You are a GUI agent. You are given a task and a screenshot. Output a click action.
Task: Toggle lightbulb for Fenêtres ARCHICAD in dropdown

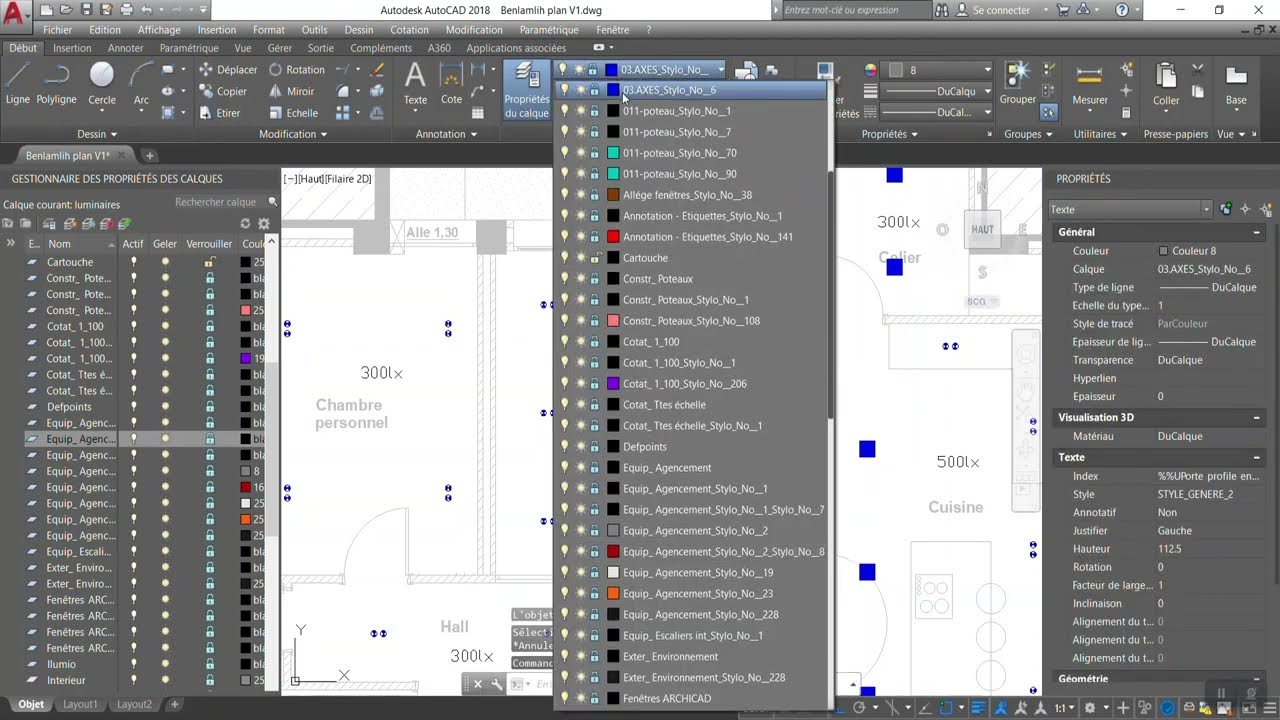click(x=564, y=699)
